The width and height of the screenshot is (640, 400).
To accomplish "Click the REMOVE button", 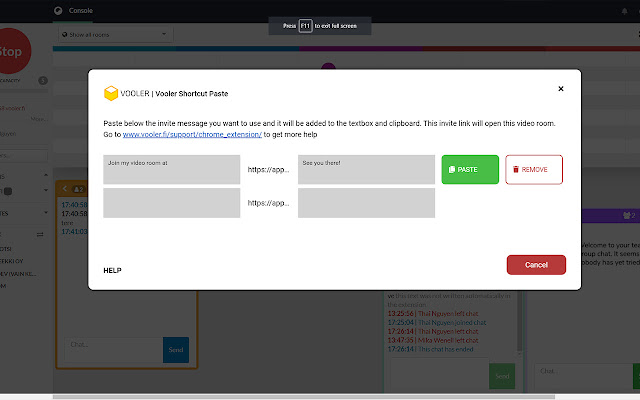I will click(534, 169).
